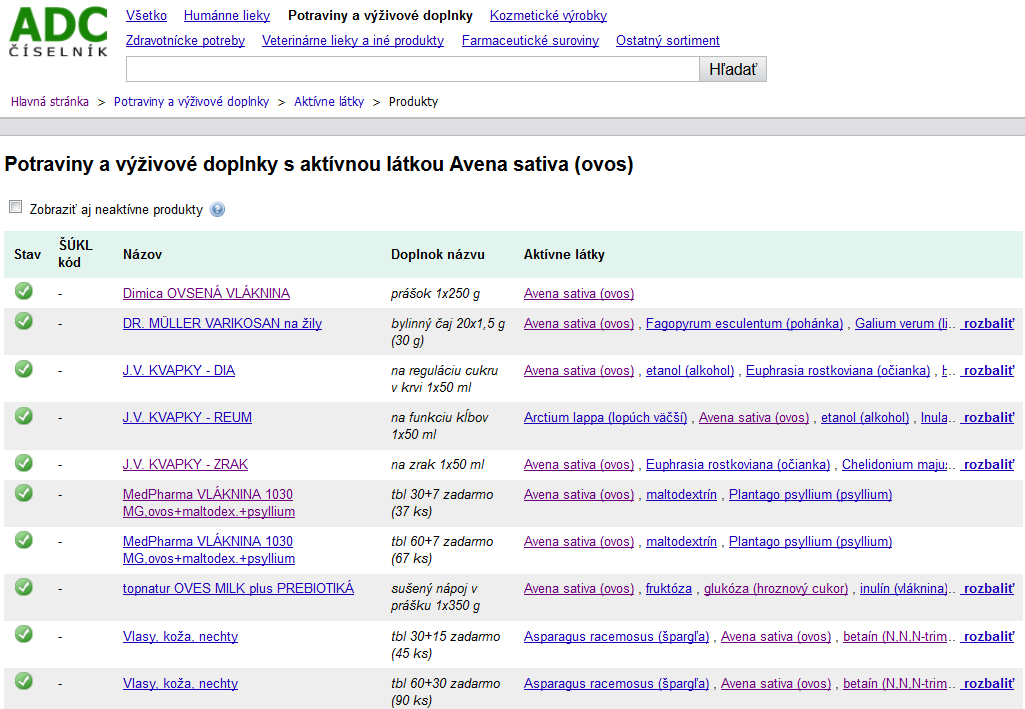This screenshot has width=1025, height=709.
Task: Click glukóza (hroznový cukor) link
Action: 776,589
